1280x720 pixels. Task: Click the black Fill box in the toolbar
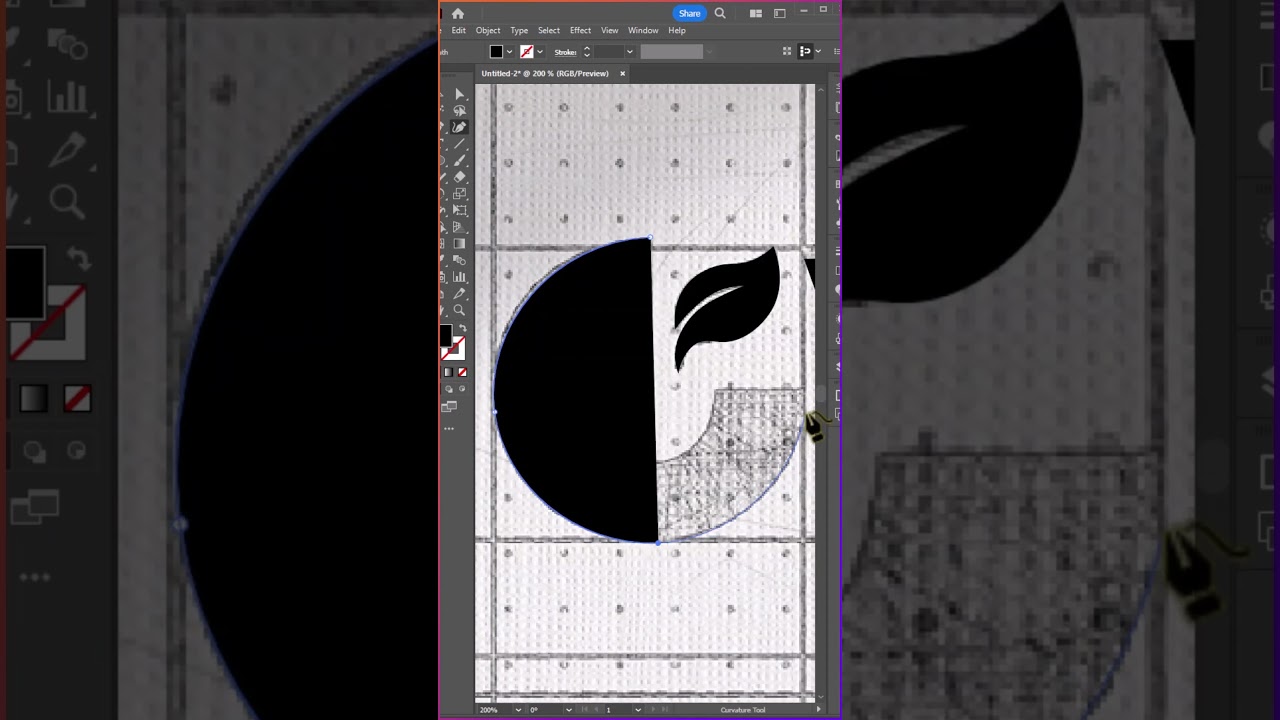point(446,336)
